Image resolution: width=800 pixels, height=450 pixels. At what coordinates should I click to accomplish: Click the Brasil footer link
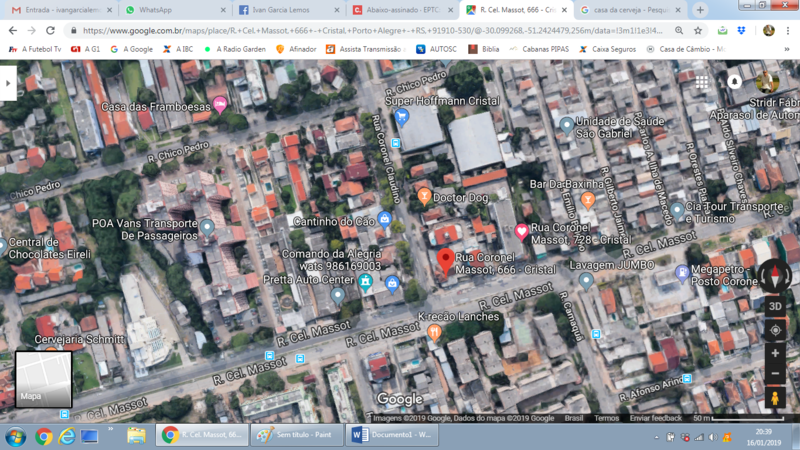coord(574,418)
